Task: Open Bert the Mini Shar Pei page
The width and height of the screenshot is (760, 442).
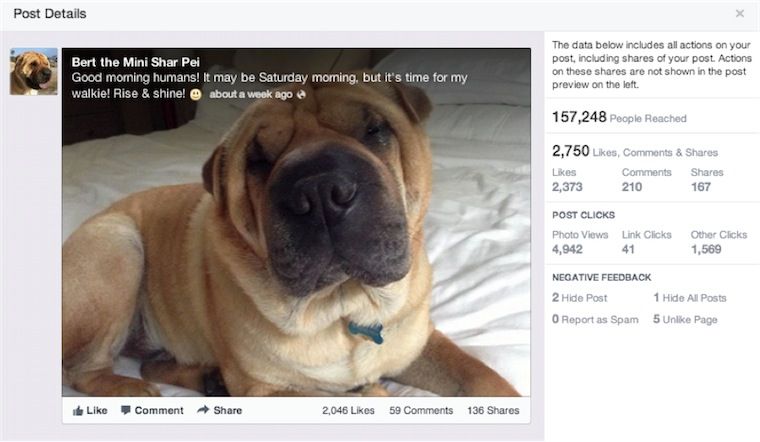Action: tap(135, 62)
